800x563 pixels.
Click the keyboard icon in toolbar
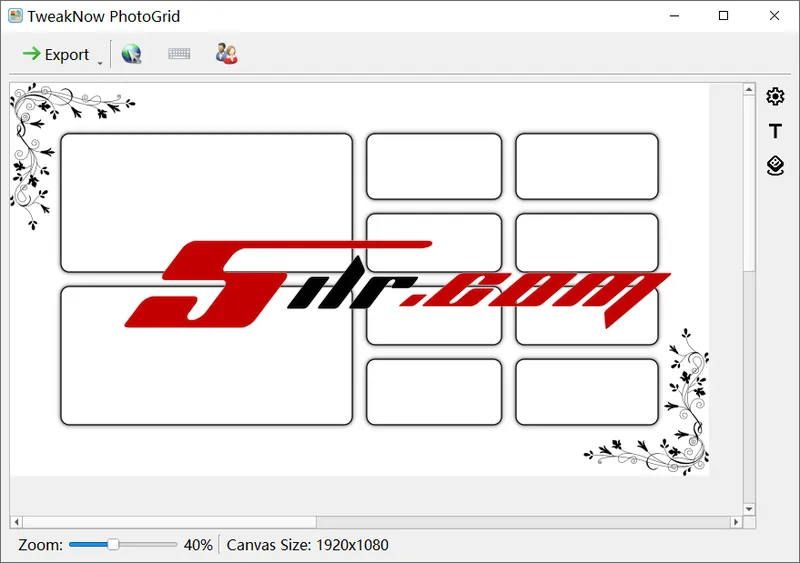(x=179, y=54)
